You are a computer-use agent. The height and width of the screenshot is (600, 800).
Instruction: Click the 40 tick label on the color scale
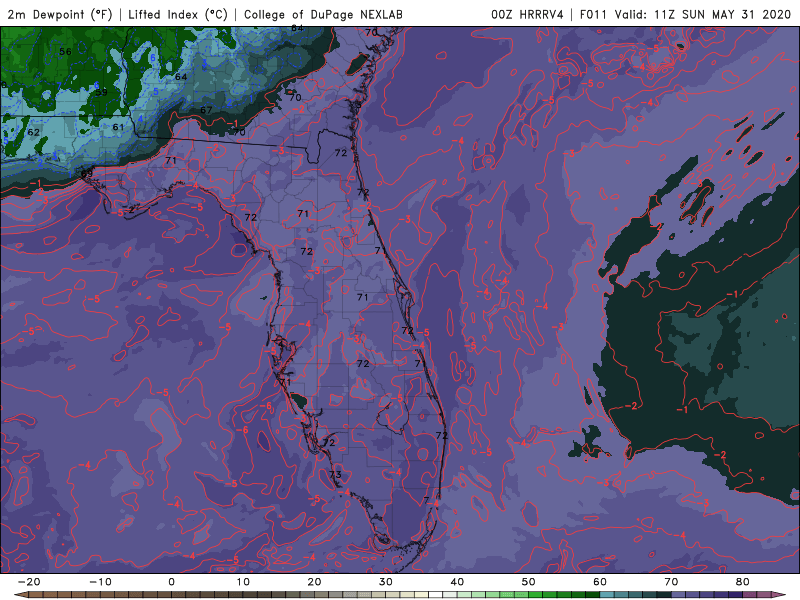coord(457,582)
